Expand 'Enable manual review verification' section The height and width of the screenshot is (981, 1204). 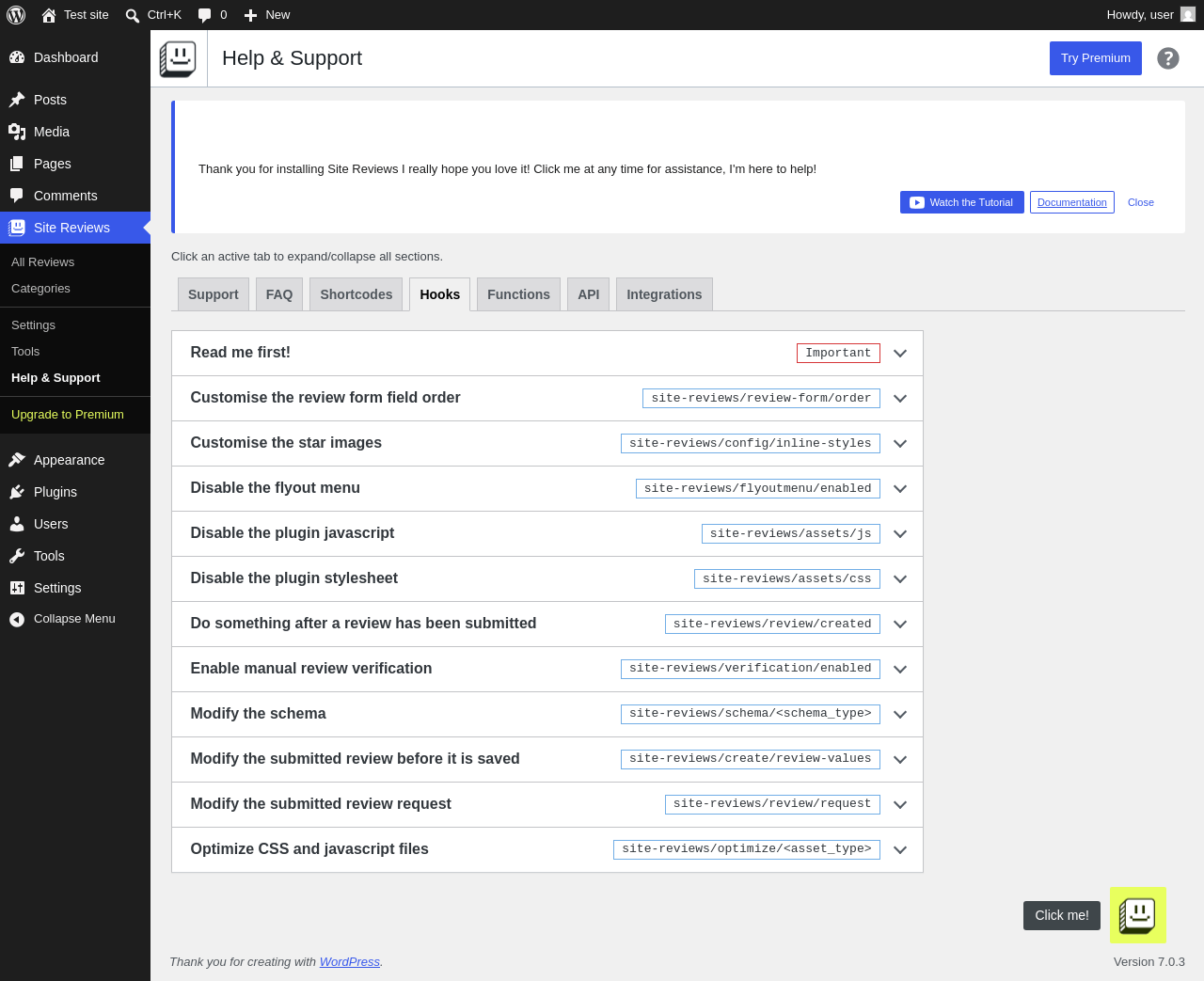click(x=547, y=669)
